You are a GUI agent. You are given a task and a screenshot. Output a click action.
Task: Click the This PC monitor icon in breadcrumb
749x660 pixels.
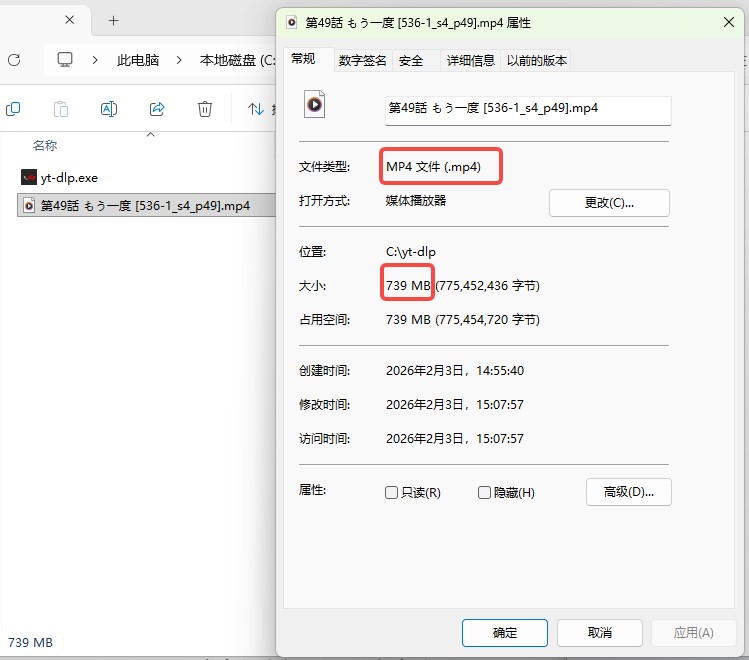[64, 60]
